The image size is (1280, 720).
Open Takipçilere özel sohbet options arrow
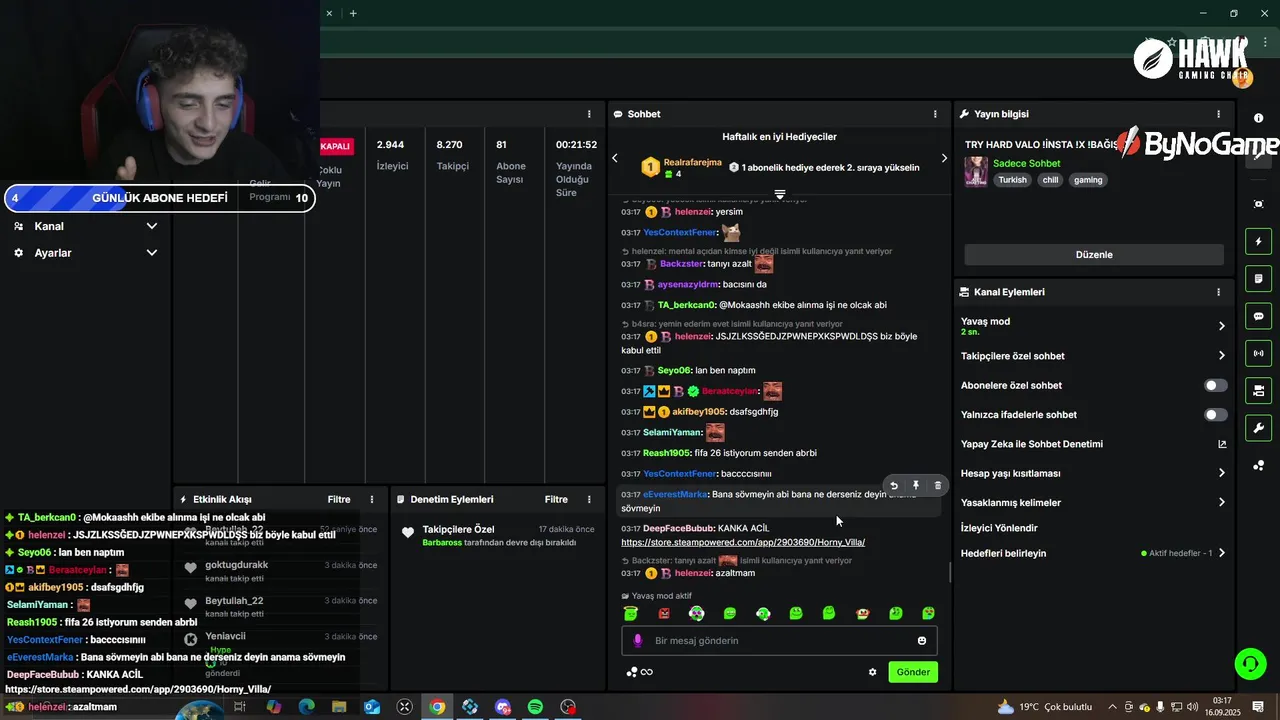pos(1221,356)
